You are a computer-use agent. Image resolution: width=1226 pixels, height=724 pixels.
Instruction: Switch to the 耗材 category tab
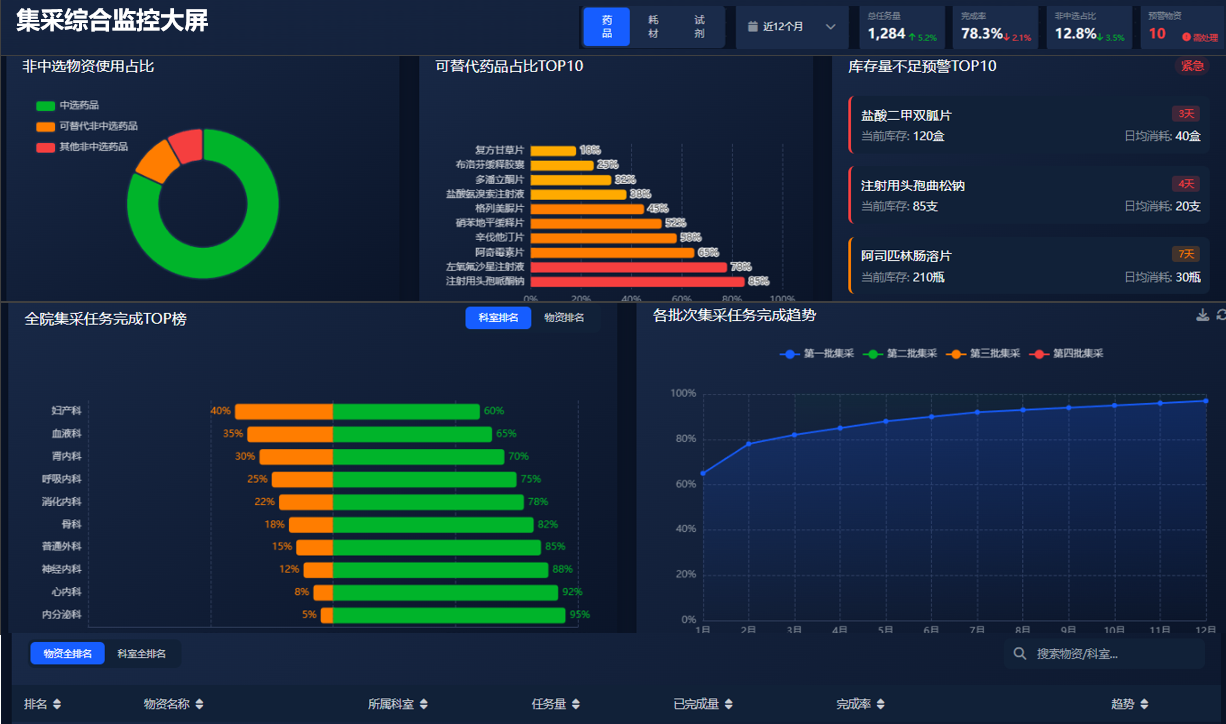(x=653, y=27)
